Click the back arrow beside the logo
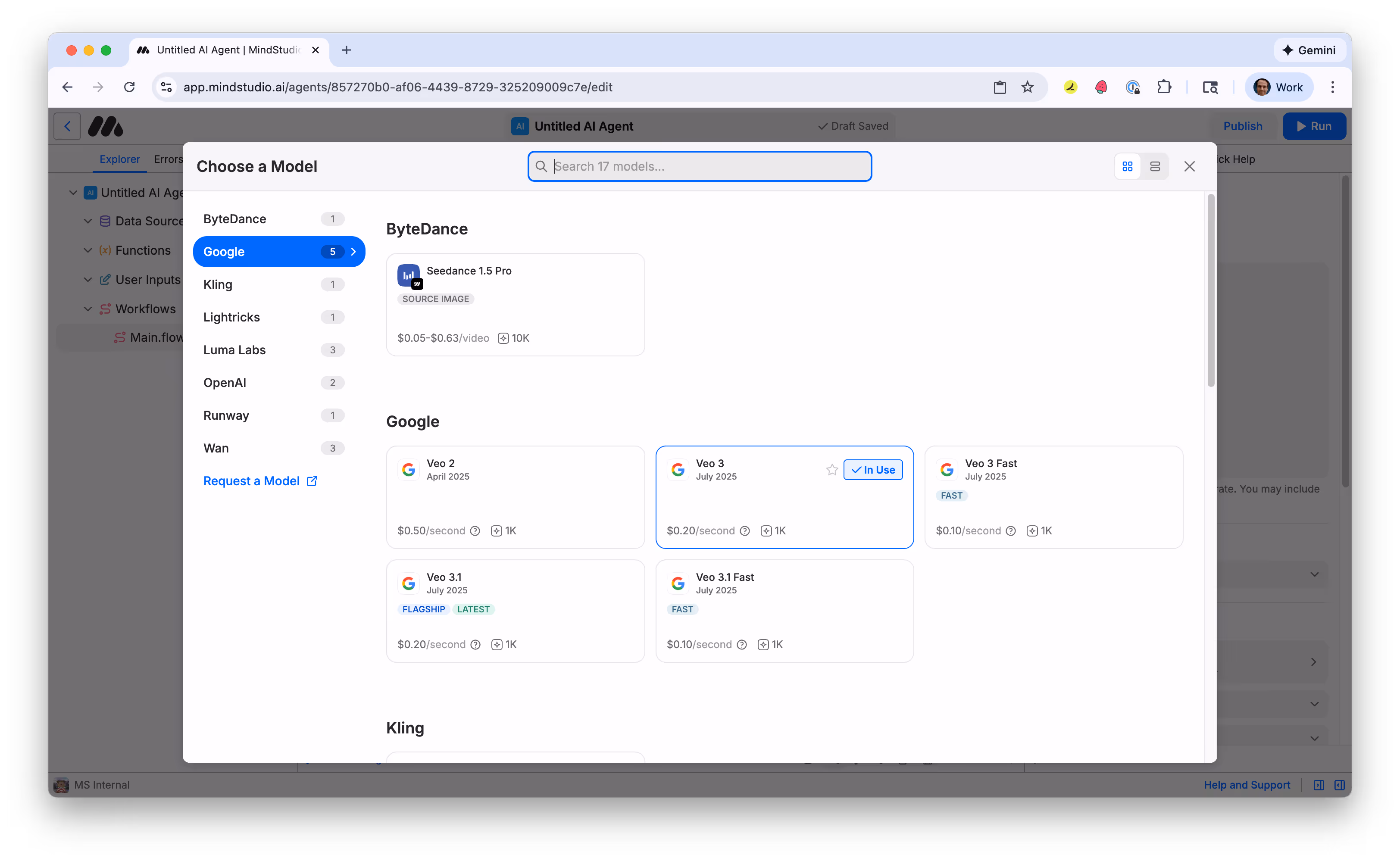The image size is (1400, 861). (x=67, y=126)
